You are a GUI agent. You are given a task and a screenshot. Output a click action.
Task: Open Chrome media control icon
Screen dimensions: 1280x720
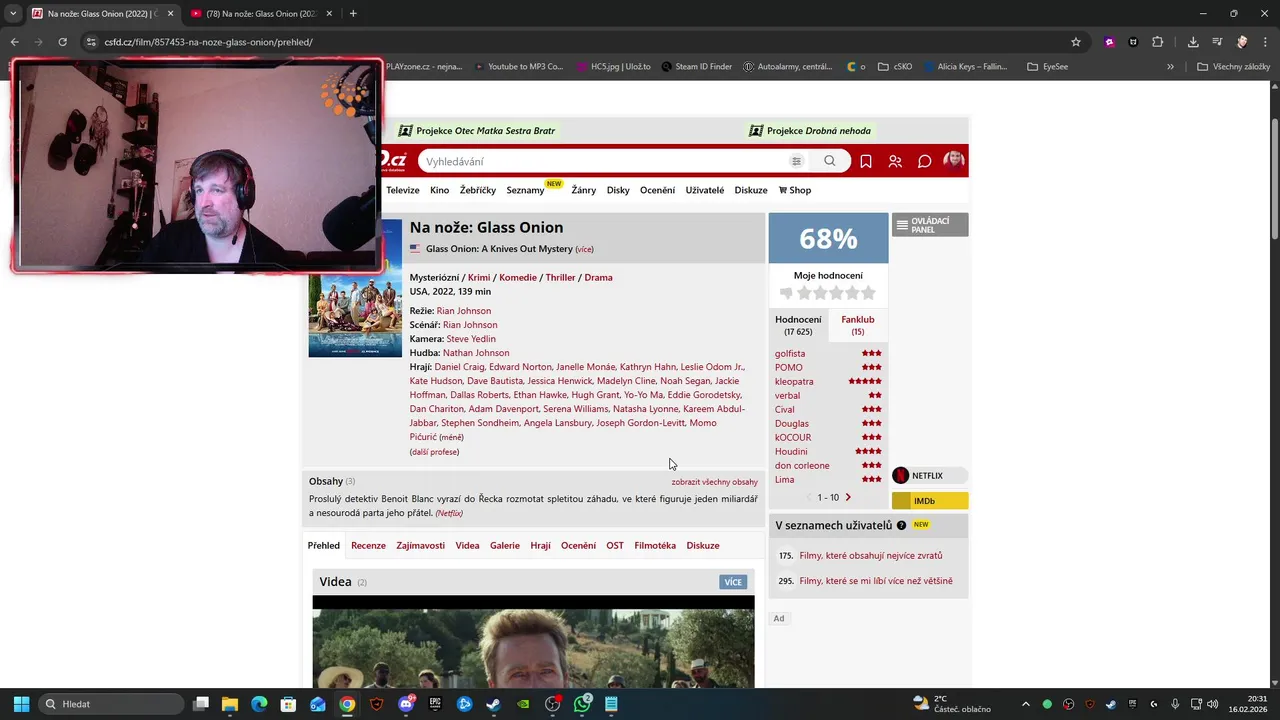1217,42
